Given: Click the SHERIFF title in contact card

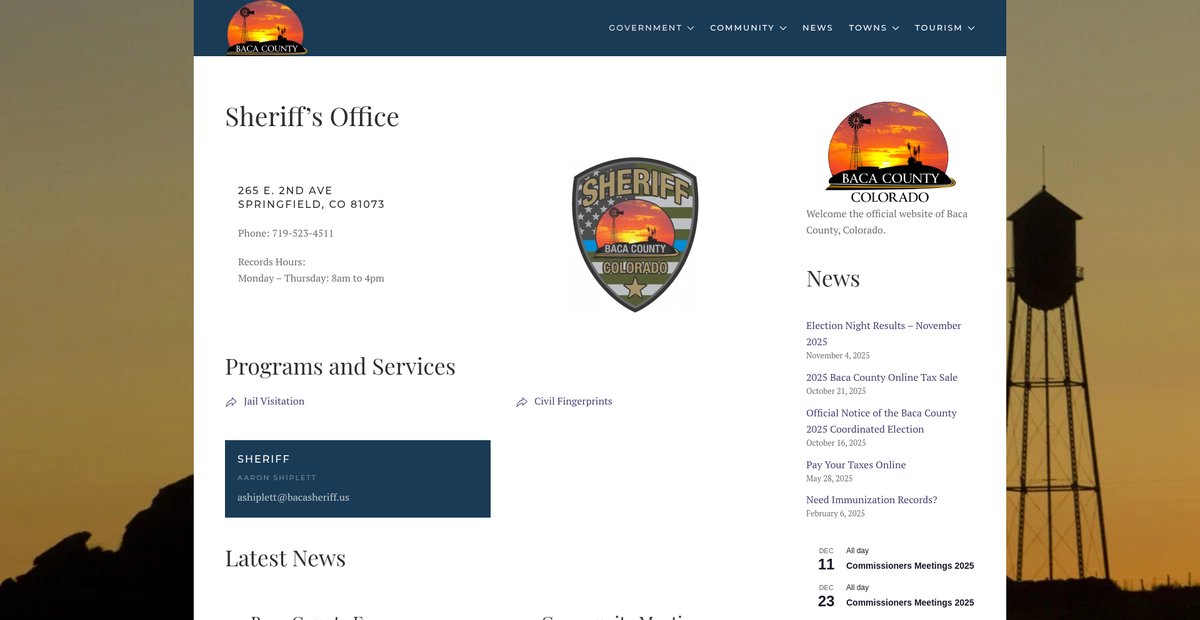Looking at the screenshot, I should 264,459.
